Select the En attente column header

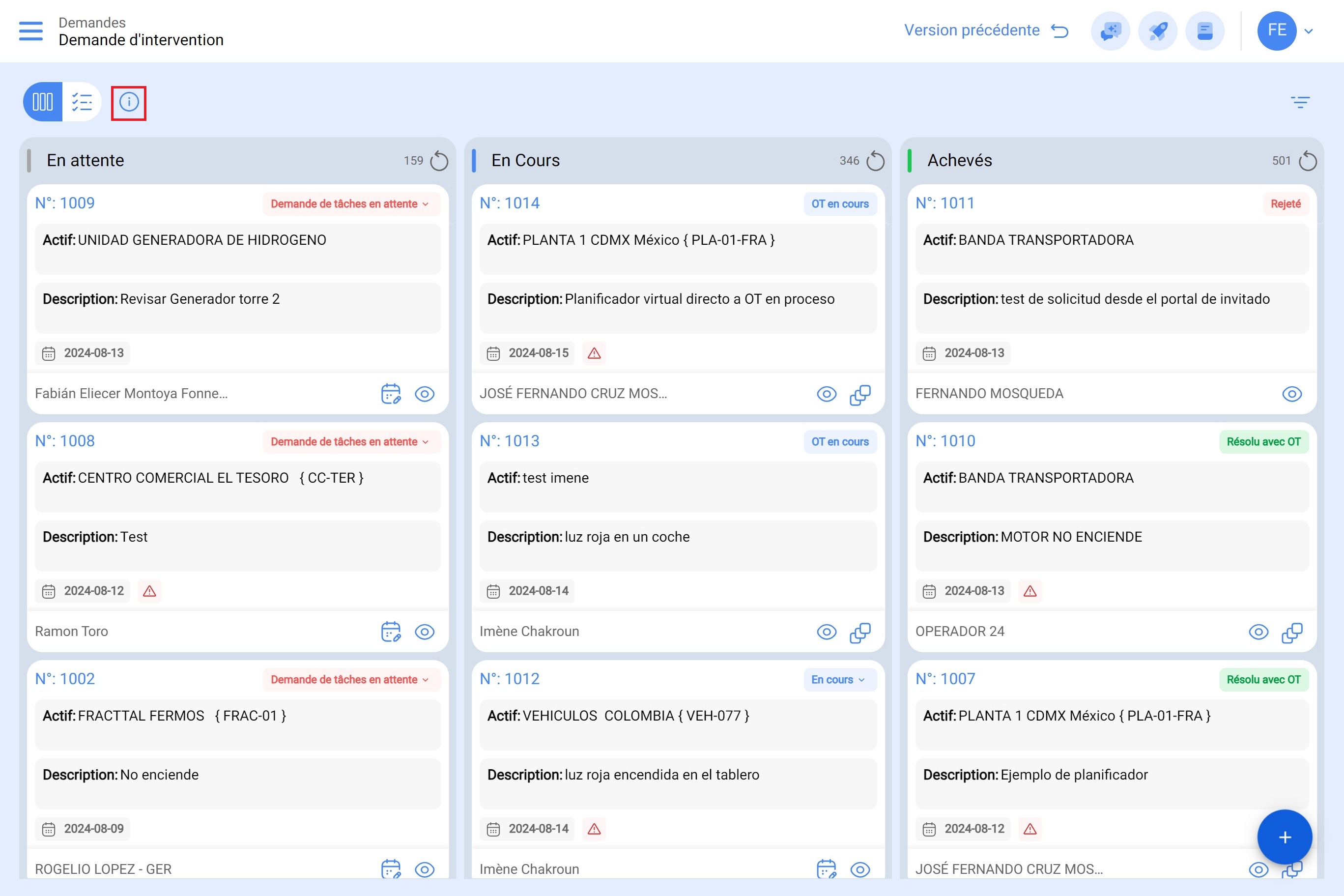[85, 161]
